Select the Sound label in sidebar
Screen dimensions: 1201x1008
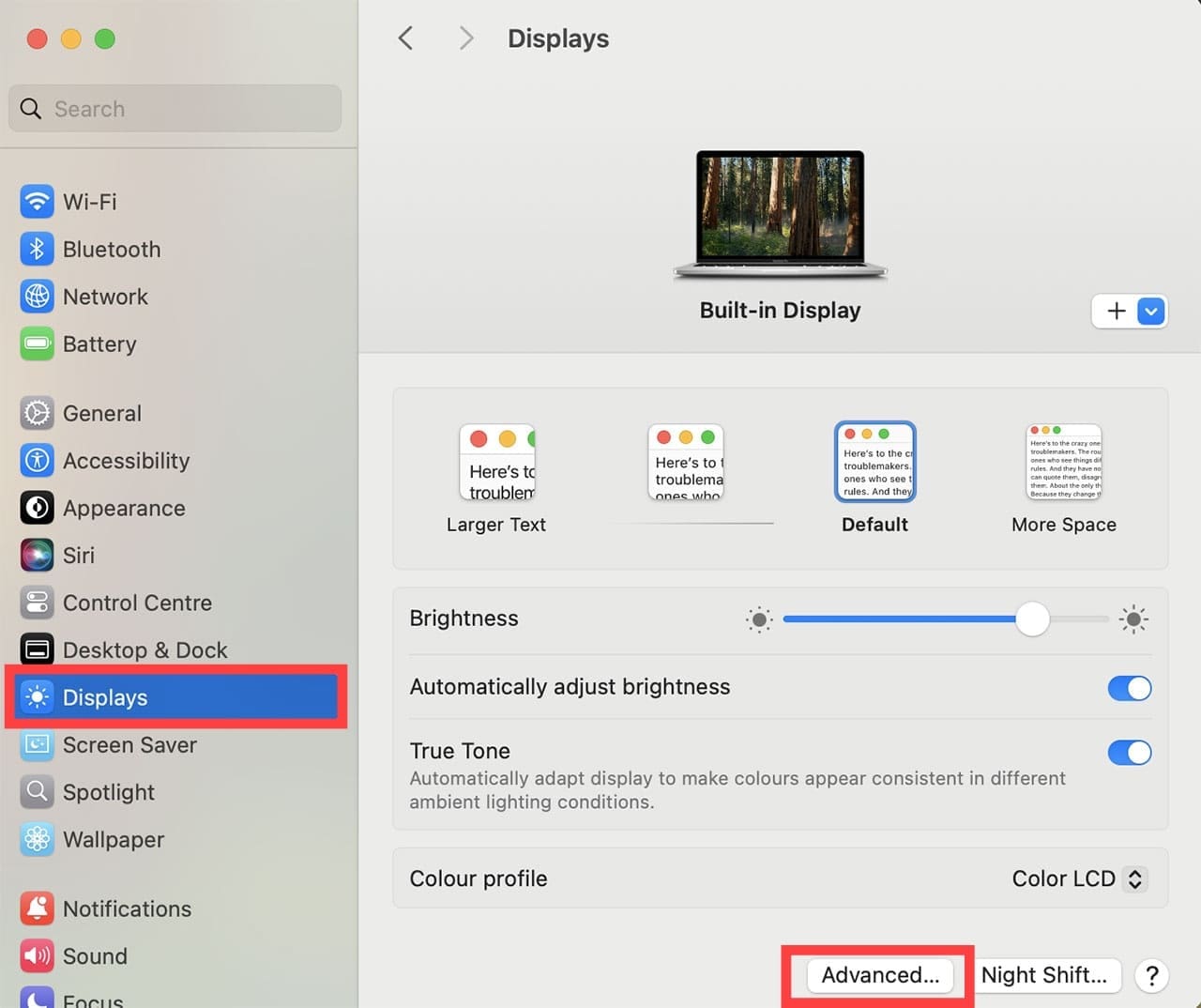(x=95, y=956)
